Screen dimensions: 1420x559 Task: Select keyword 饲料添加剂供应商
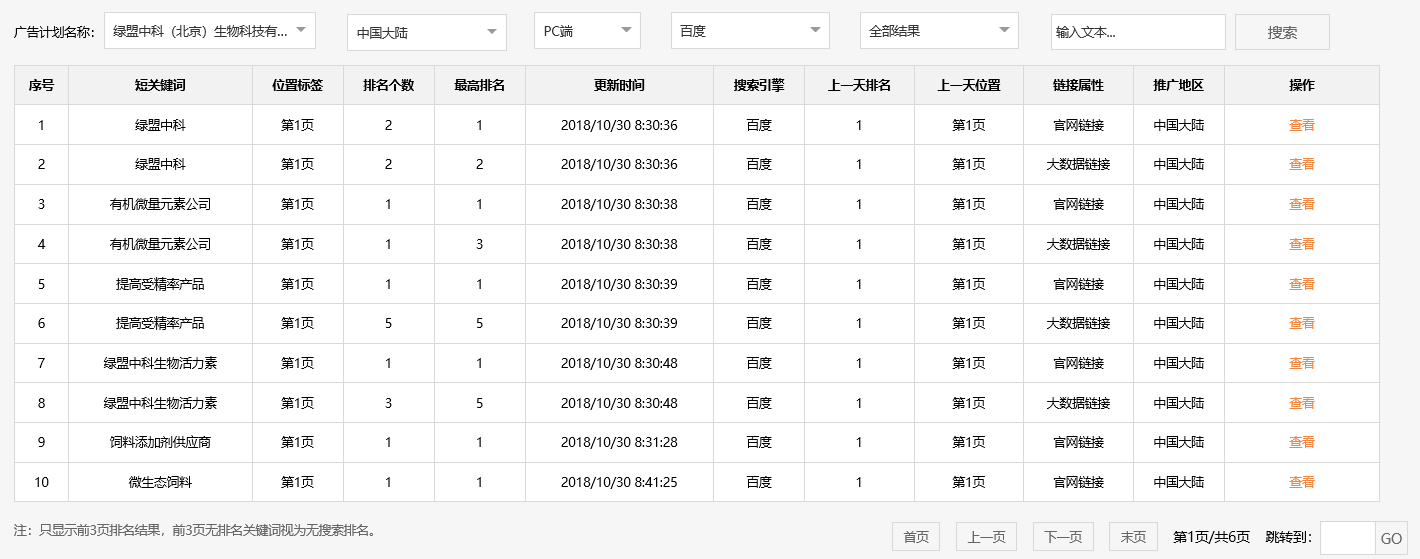pos(160,442)
